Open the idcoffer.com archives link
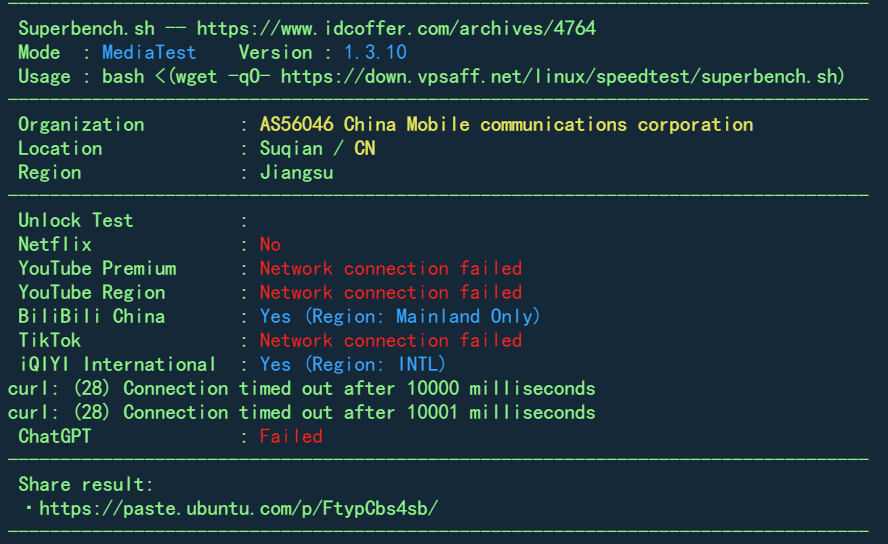 tap(396, 28)
